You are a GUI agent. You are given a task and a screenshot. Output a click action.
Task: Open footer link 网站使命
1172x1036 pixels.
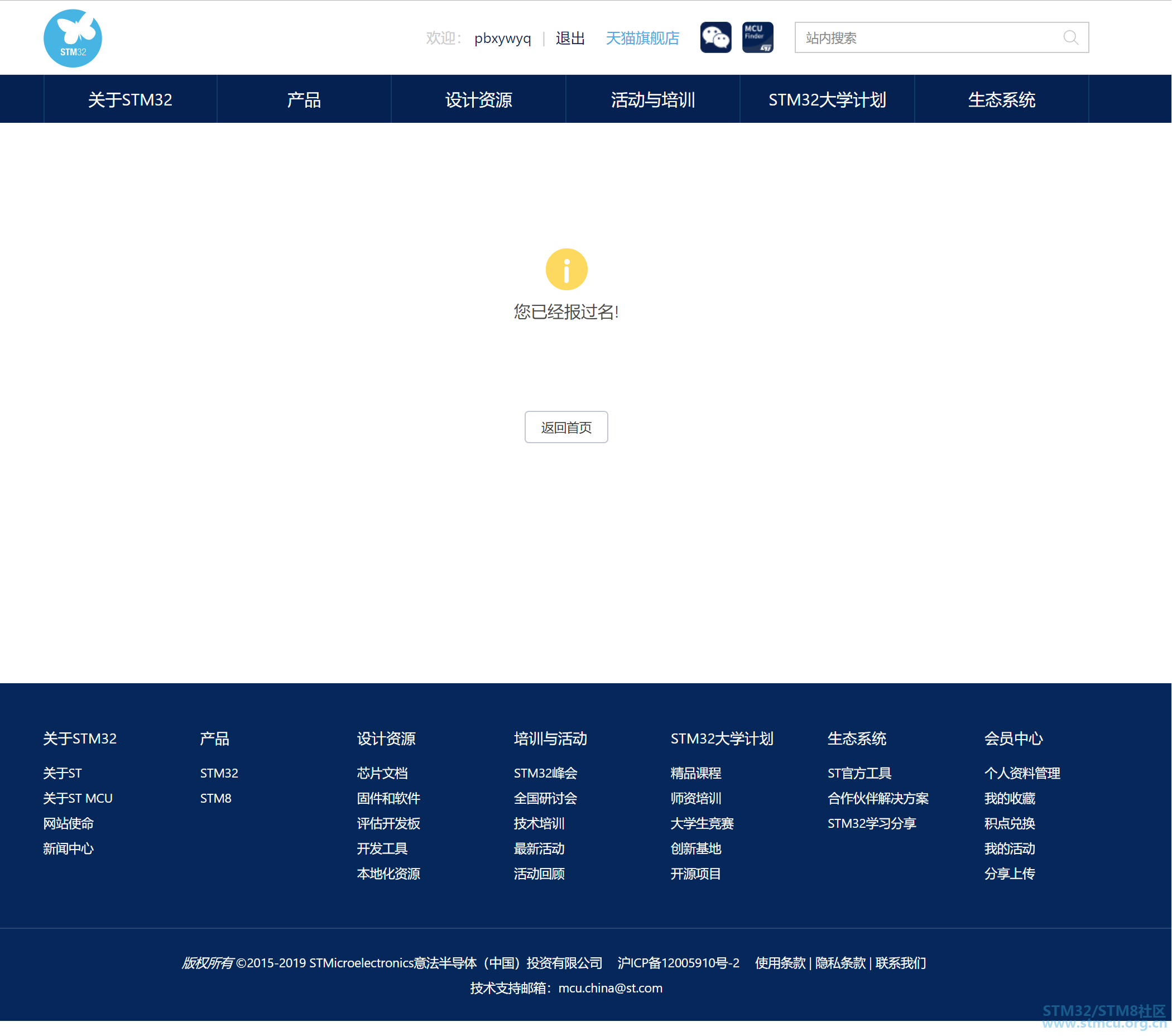(68, 823)
